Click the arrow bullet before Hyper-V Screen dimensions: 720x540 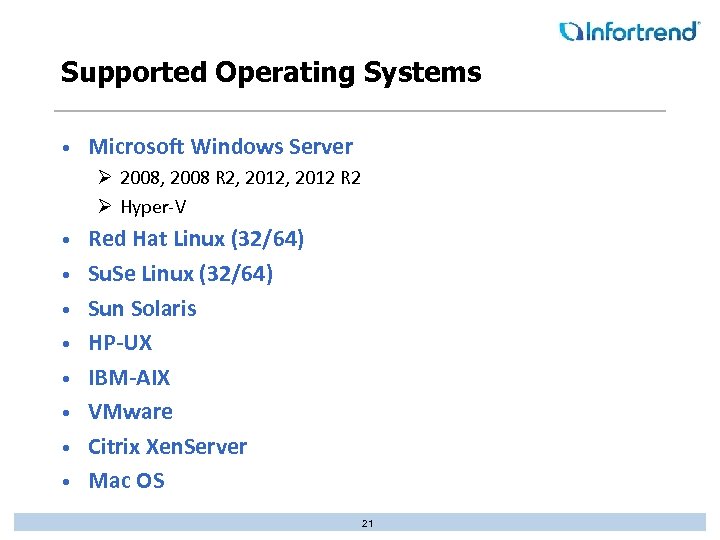[x=105, y=208]
